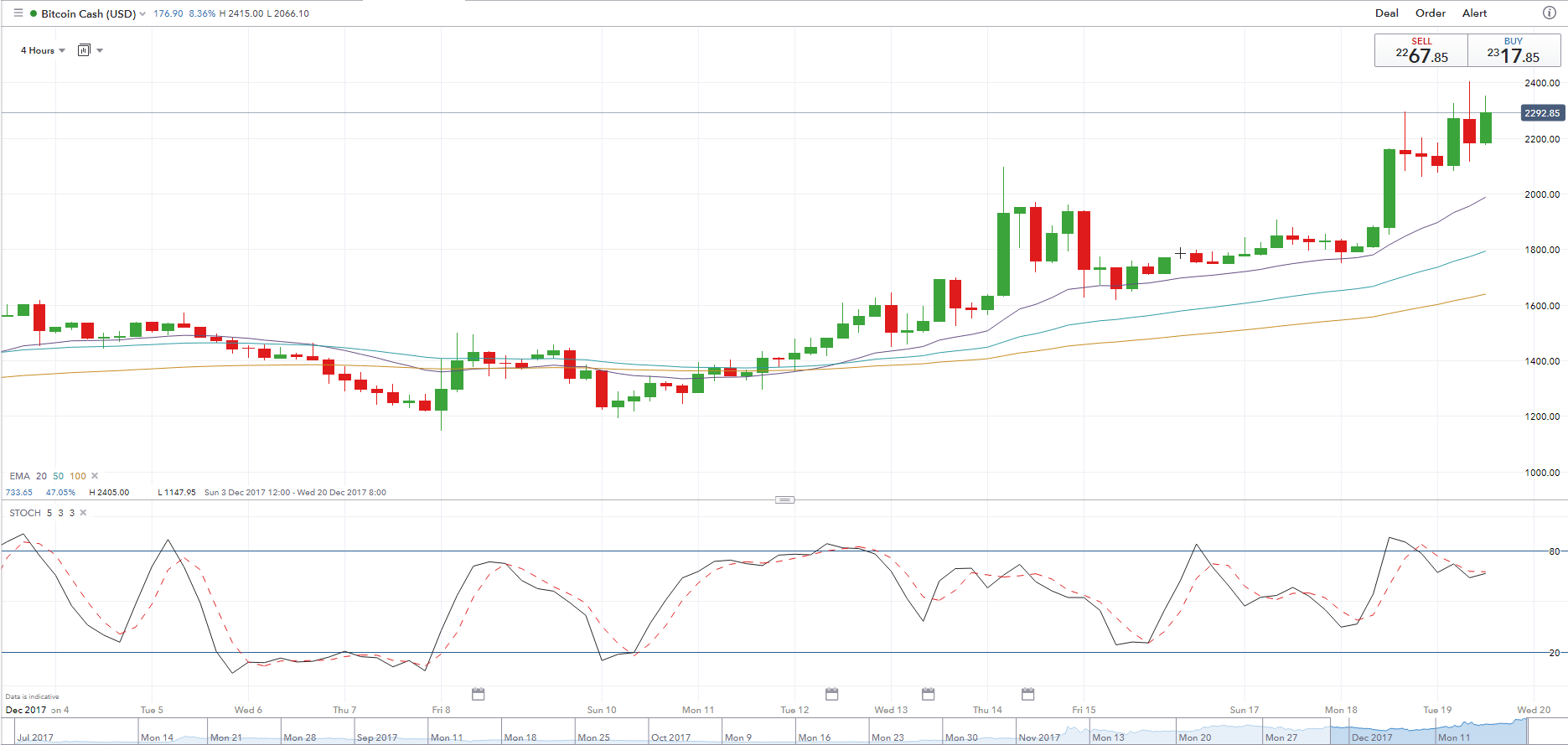Click the green market status dot

34,13
